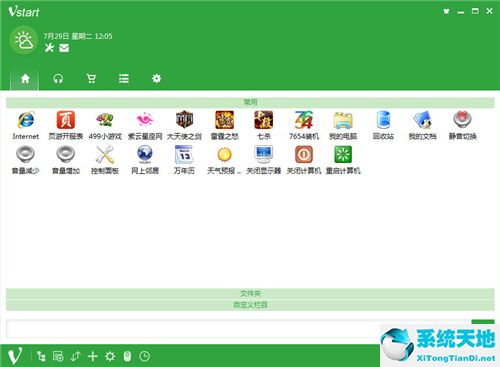Expand the 文件夹 group header
Viewport: 500px width, 367px height.
(x=250, y=293)
